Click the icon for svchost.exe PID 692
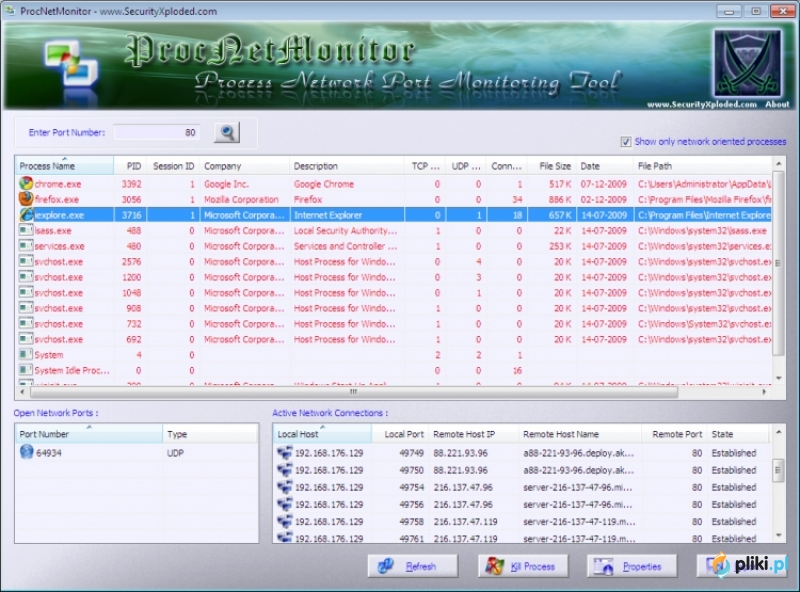Image resolution: width=800 pixels, height=592 pixels. 26,339
